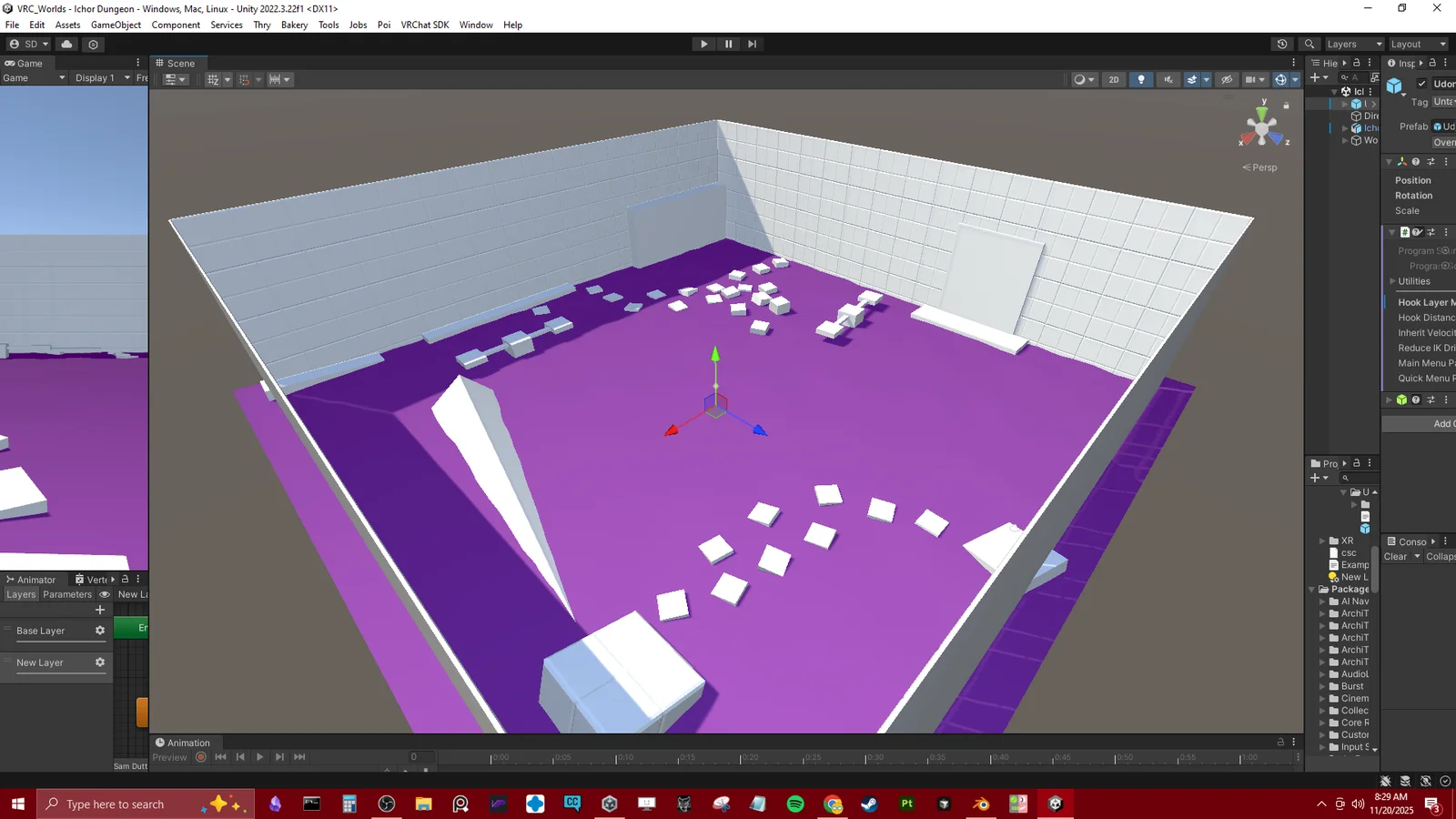
Task: Click the scene effects icon in Scene toolbar
Action: pyautogui.click(x=1194, y=79)
